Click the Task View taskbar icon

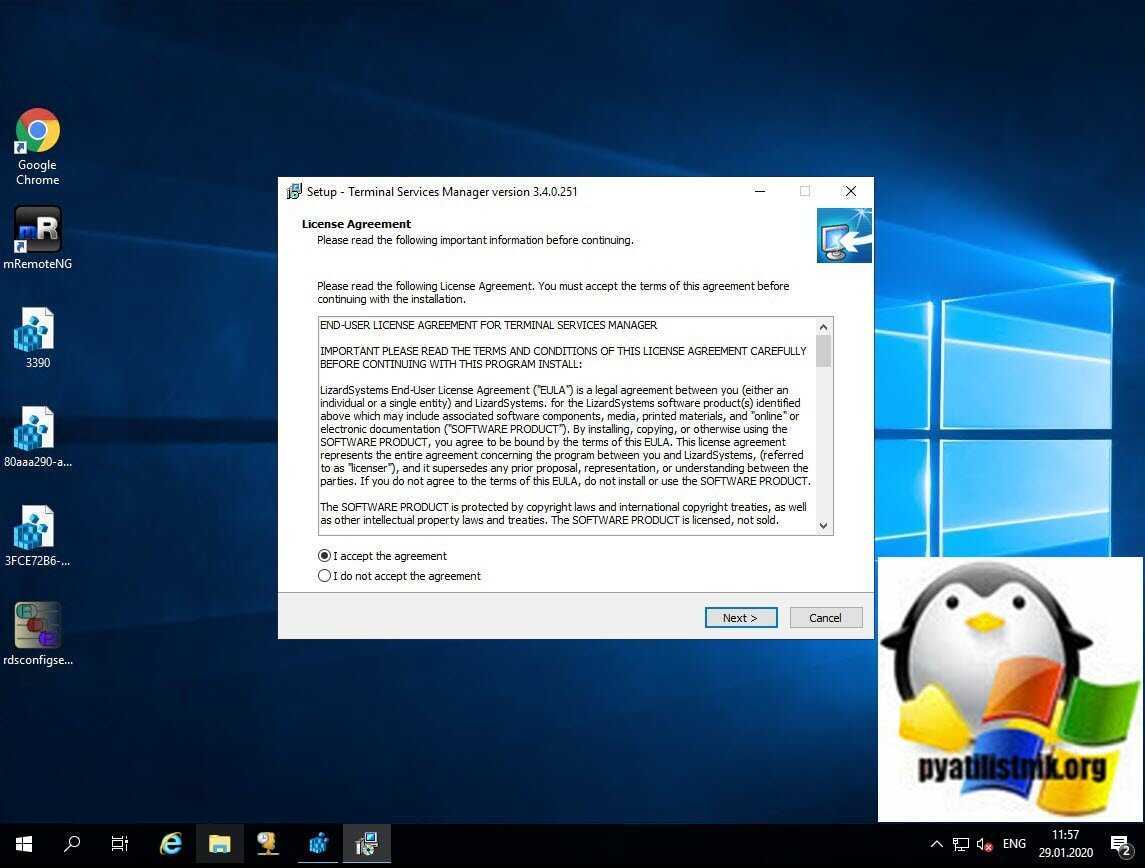(120, 844)
